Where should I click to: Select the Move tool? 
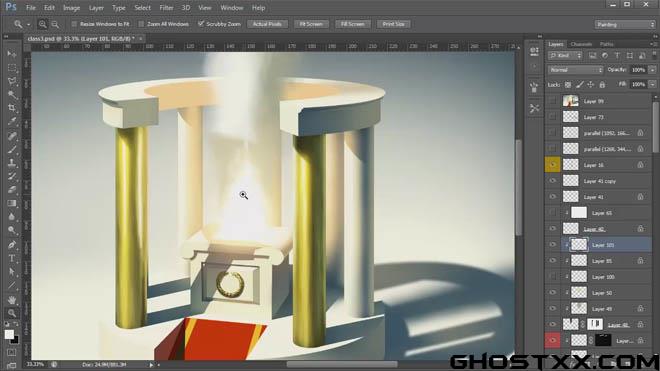point(12,53)
